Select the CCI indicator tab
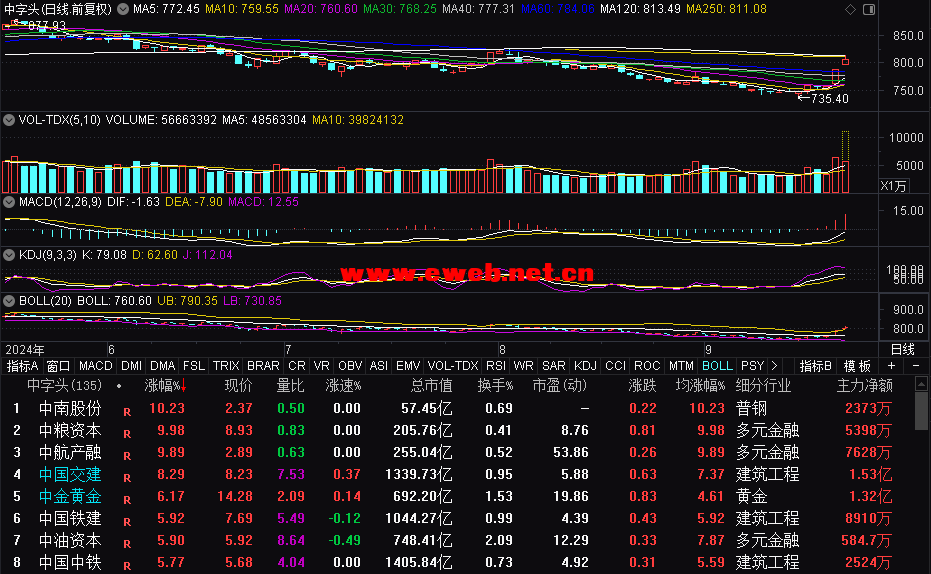931x574 pixels. click(x=615, y=366)
